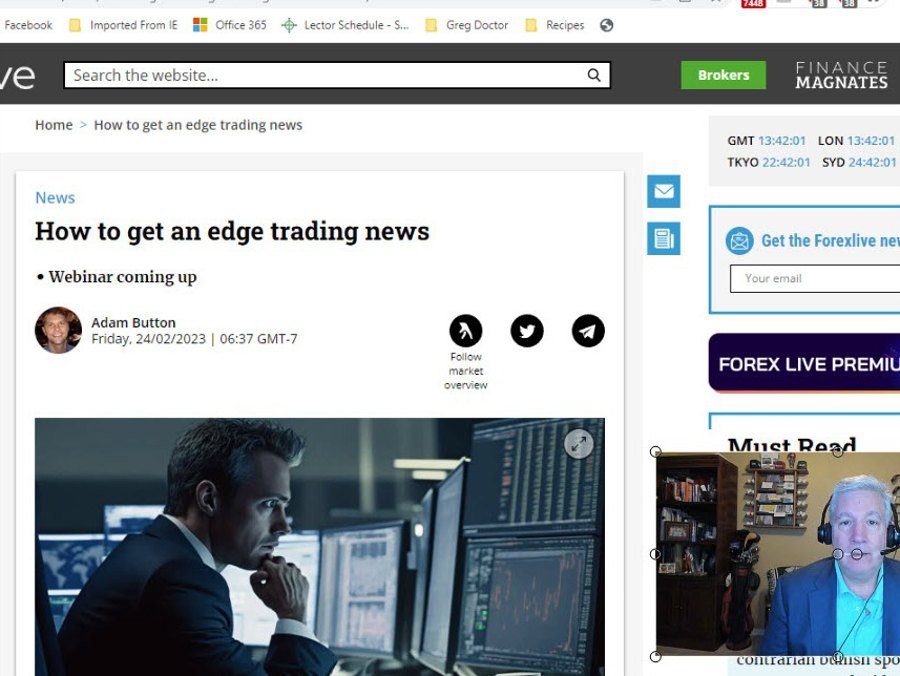Open the Adam Button author name link
900x676 pixels.
133,322
